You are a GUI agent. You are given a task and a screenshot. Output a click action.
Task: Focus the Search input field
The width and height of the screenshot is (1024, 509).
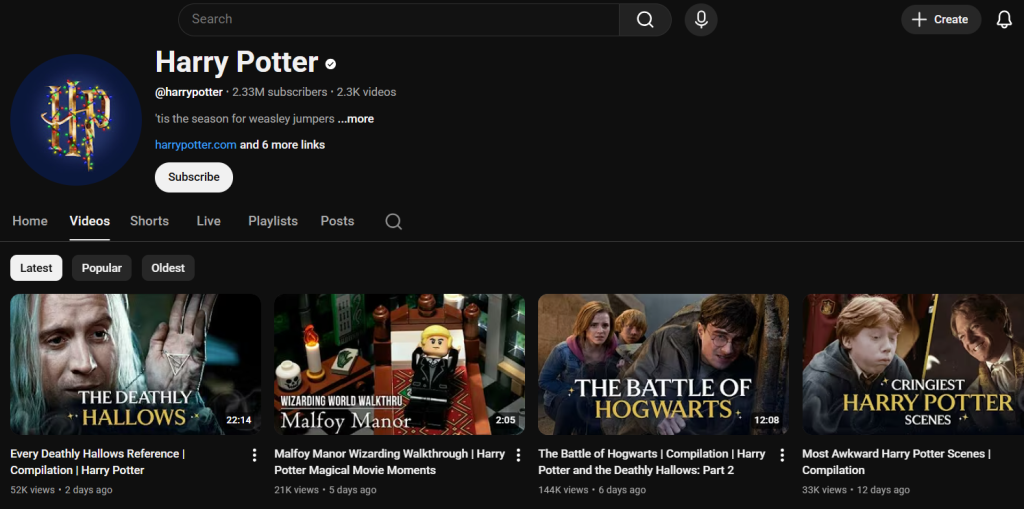pos(398,20)
